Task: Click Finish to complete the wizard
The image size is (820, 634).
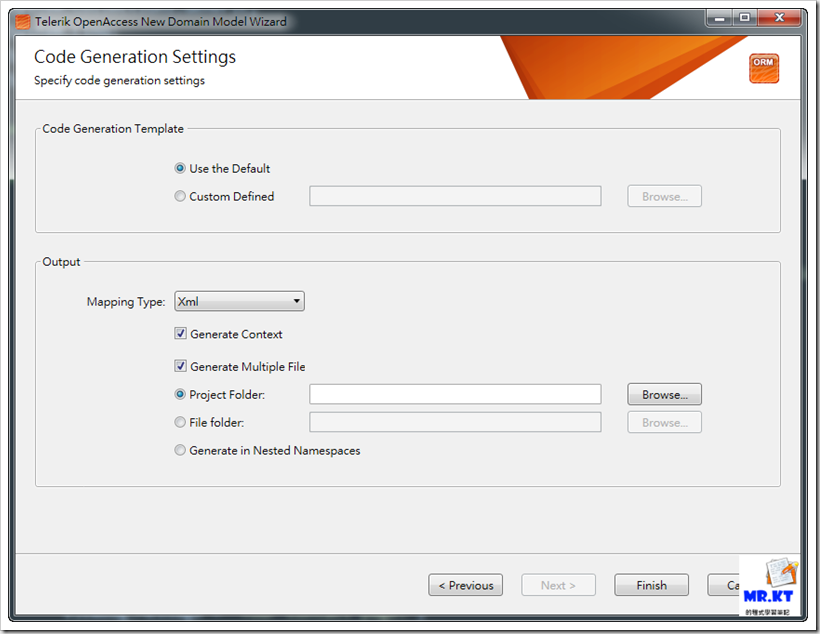Action: pos(651,585)
